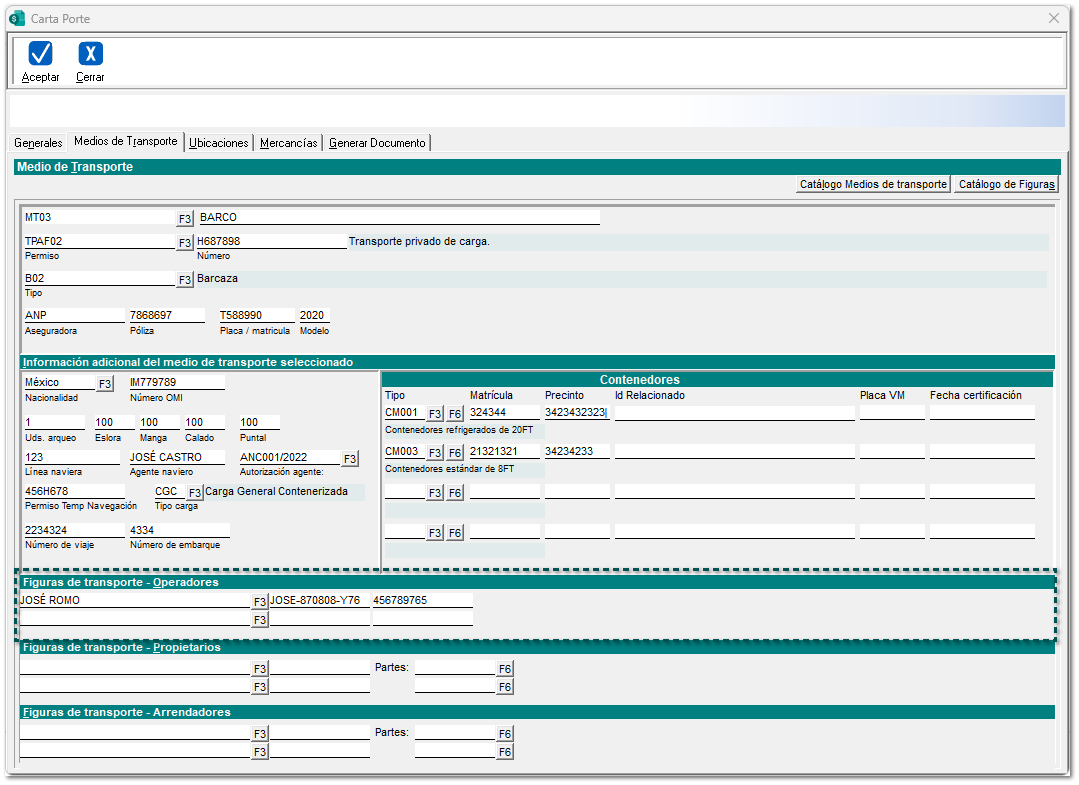
Task: Switch to the Generales tab
Action: pos(38,143)
